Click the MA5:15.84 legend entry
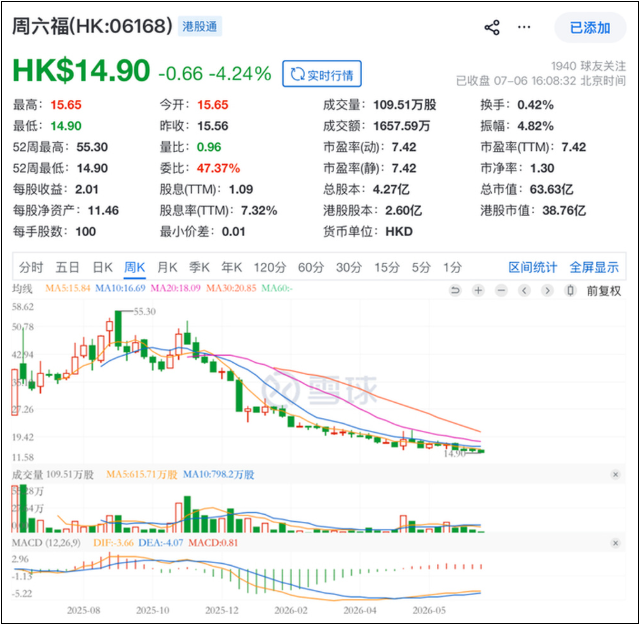This screenshot has height=626, width=641. pos(67,288)
